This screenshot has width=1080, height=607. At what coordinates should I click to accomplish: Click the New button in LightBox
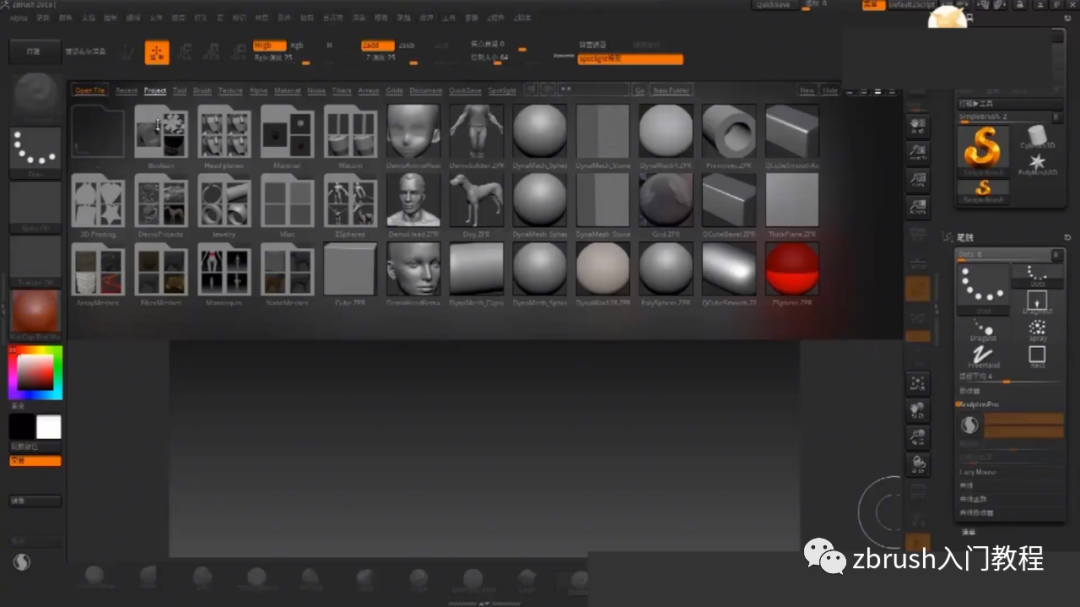point(807,90)
